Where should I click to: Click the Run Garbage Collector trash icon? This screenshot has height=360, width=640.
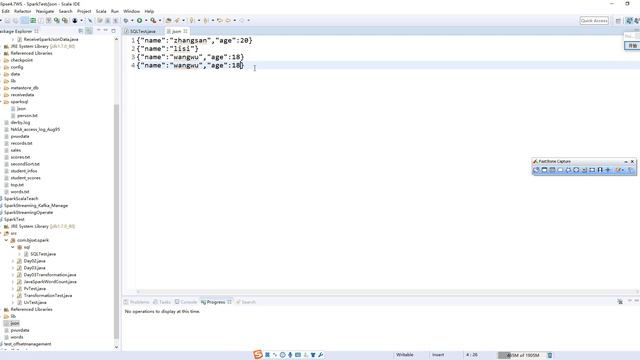[550, 355]
